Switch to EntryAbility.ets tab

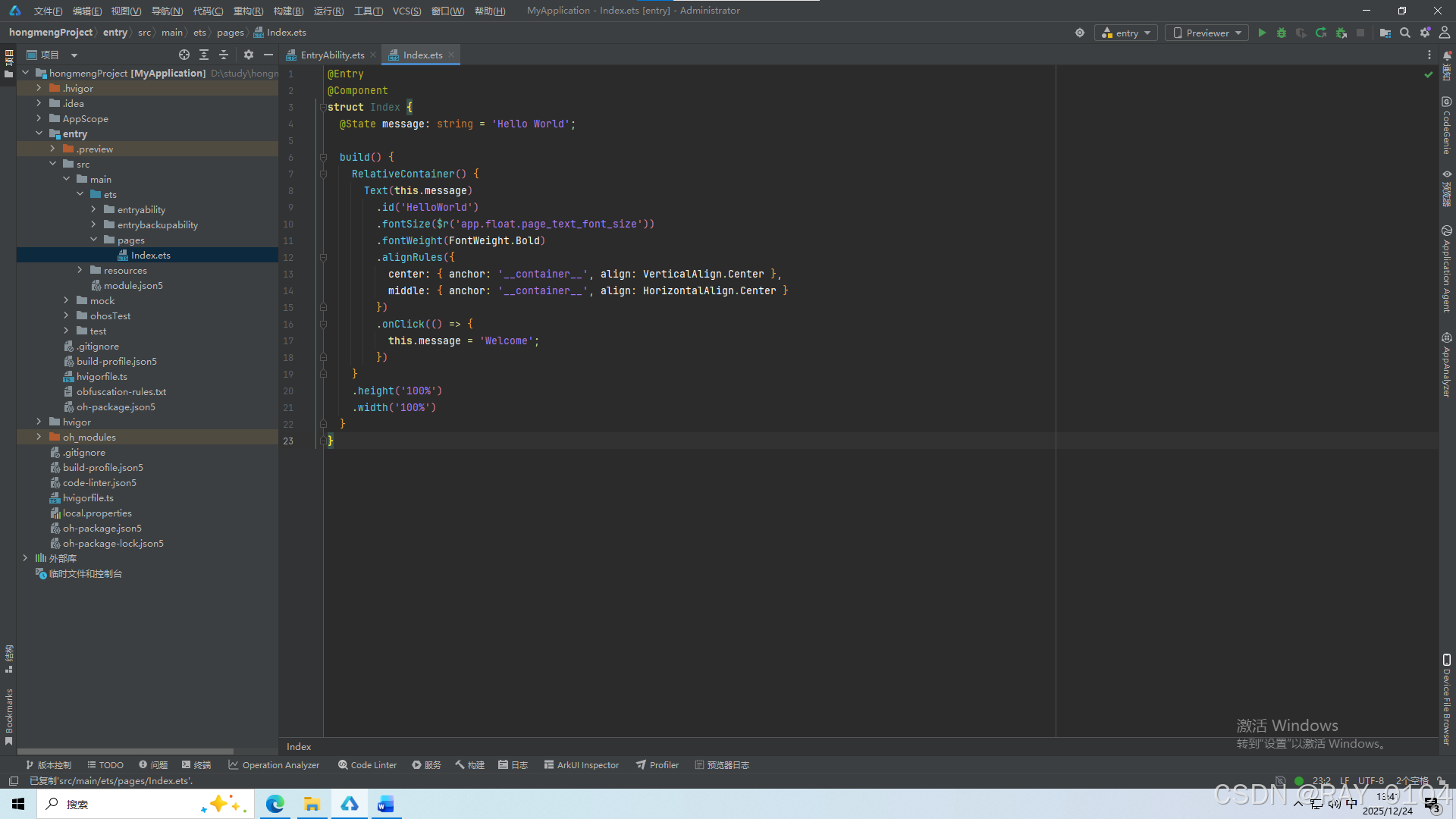pyautogui.click(x=331, y=55)
